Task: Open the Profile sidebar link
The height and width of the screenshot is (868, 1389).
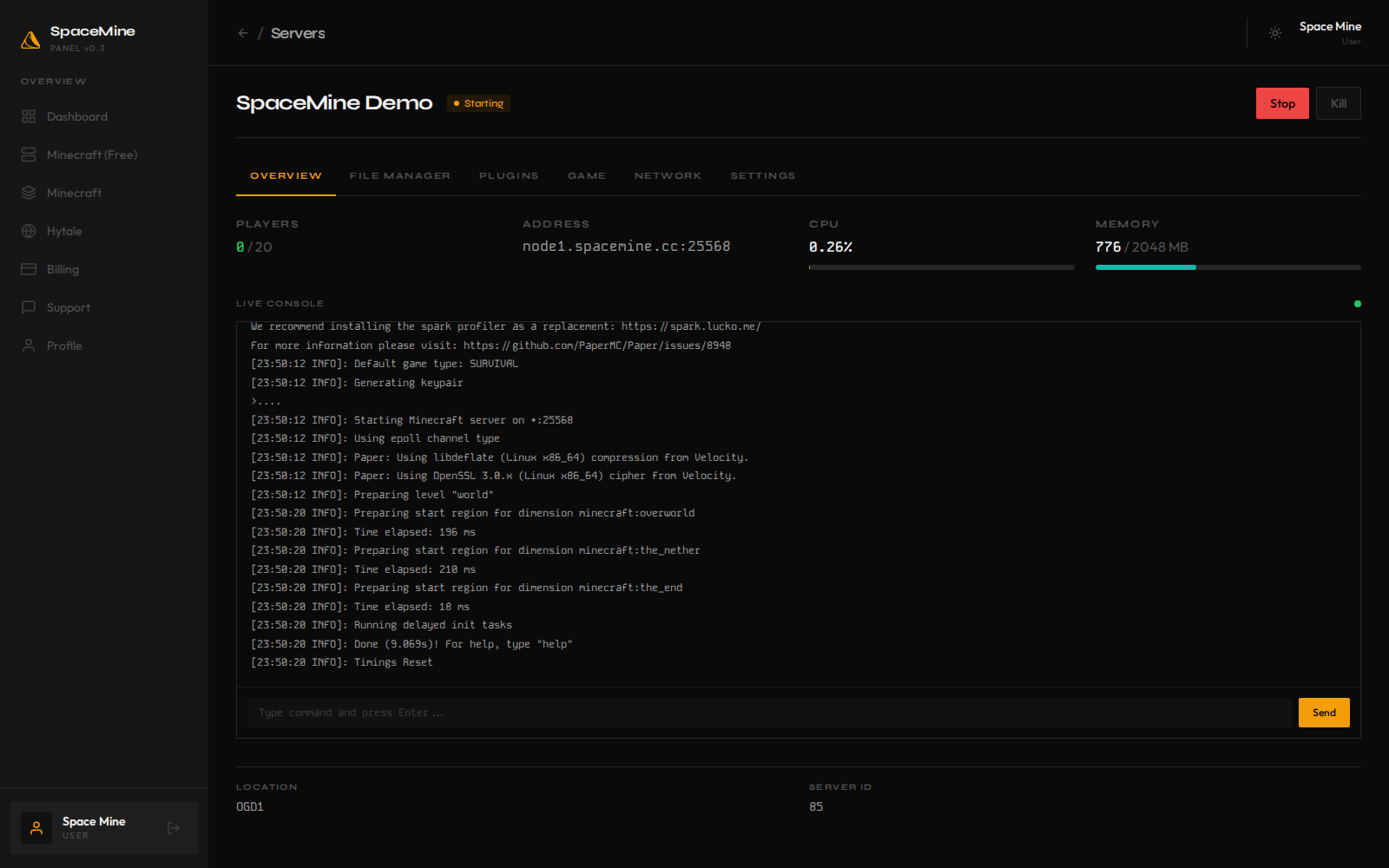Action: coord(104,345)
